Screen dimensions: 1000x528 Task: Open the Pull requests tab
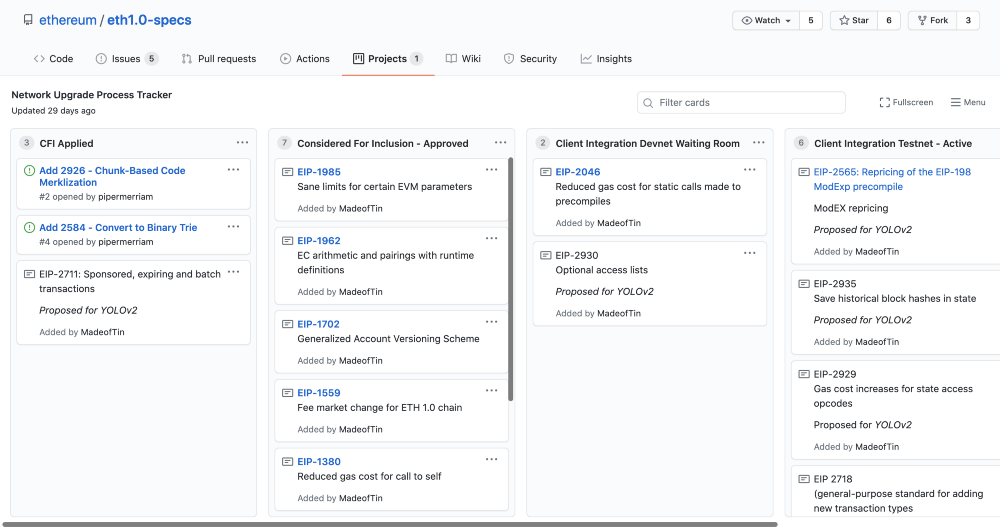tap(219, 59)
